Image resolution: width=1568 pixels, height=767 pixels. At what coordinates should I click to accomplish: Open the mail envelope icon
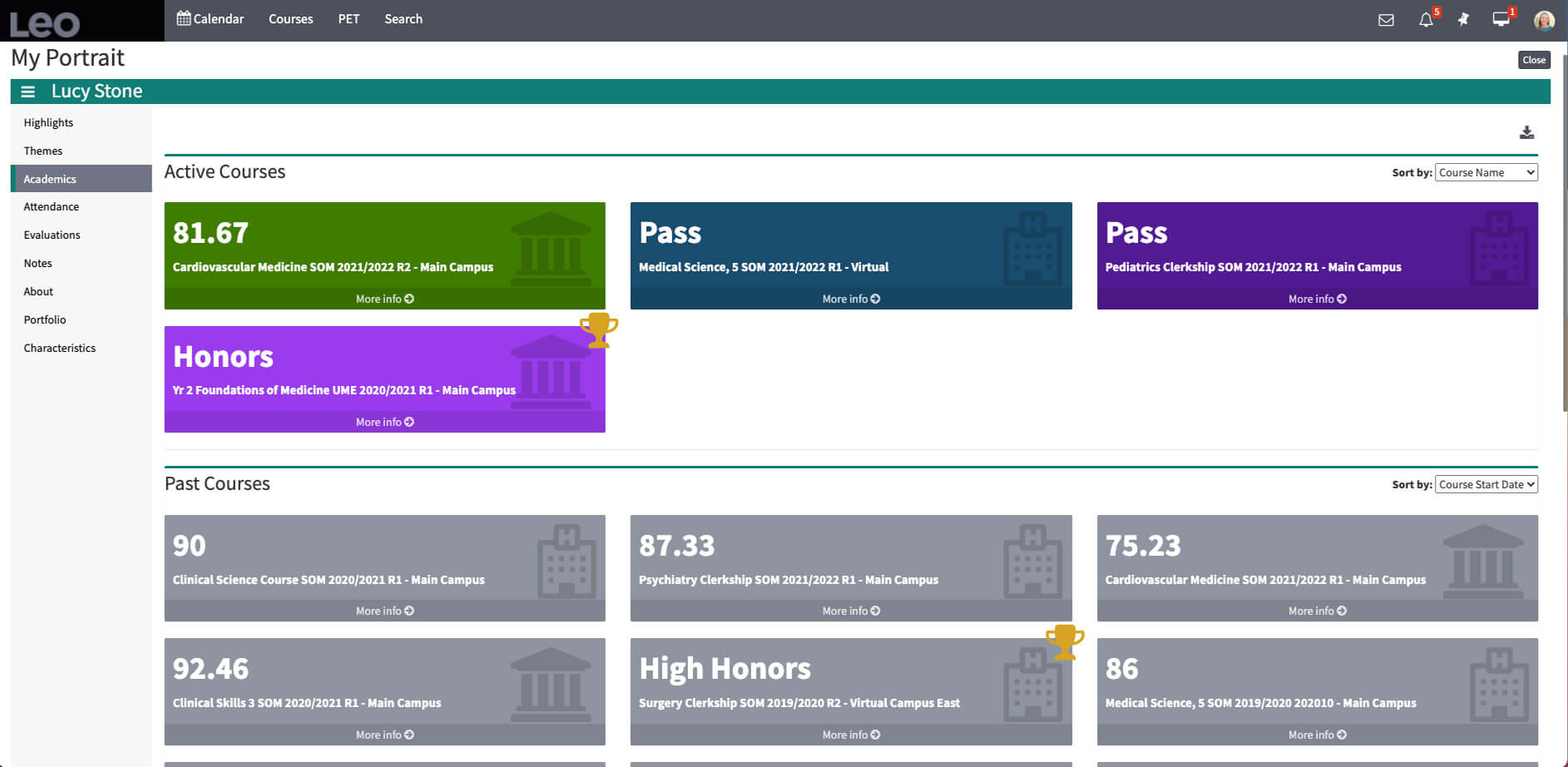pyautogui.click(x=1386, y=20)
